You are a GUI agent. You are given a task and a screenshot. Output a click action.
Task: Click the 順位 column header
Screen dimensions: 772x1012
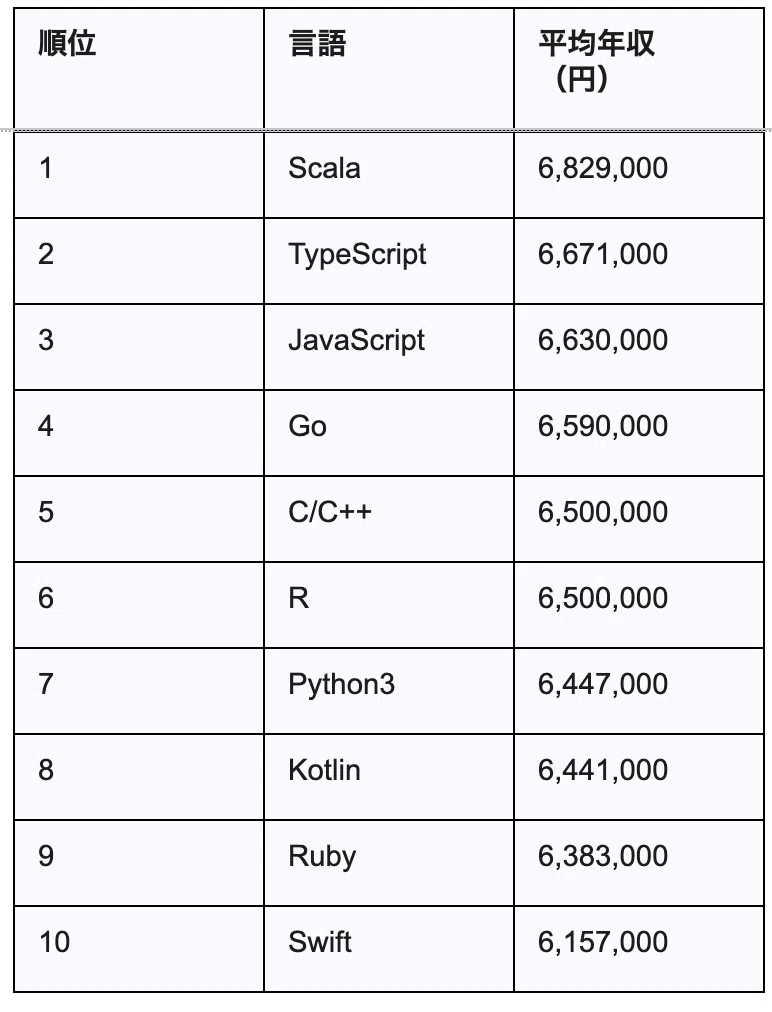coord(67,43)
